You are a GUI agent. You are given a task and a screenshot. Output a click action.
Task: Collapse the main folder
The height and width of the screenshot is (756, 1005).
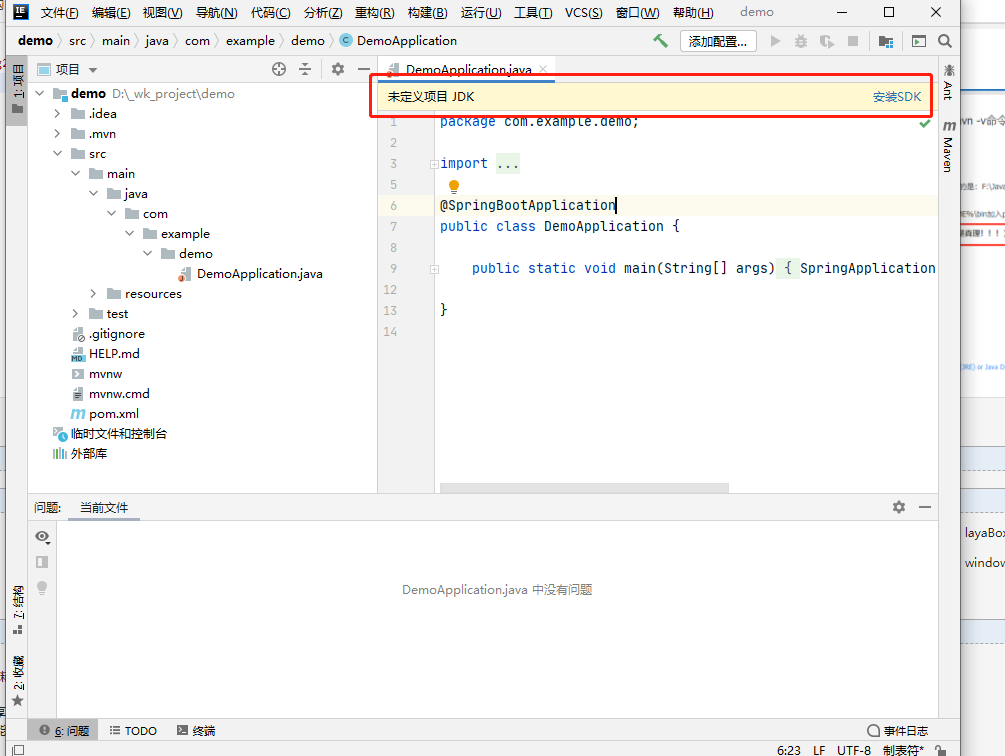(x=76, y=174)
